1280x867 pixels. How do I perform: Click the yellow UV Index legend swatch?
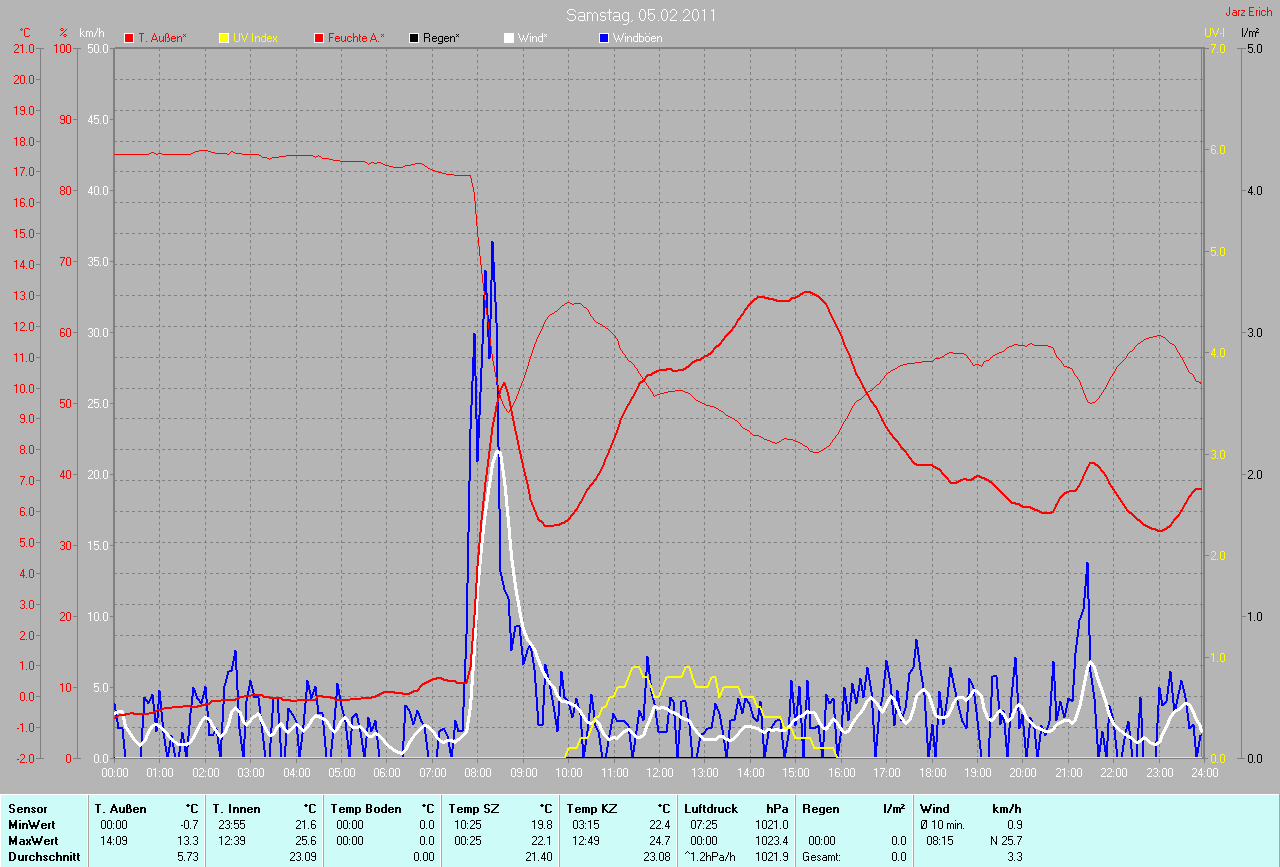[x=224, y=38]
